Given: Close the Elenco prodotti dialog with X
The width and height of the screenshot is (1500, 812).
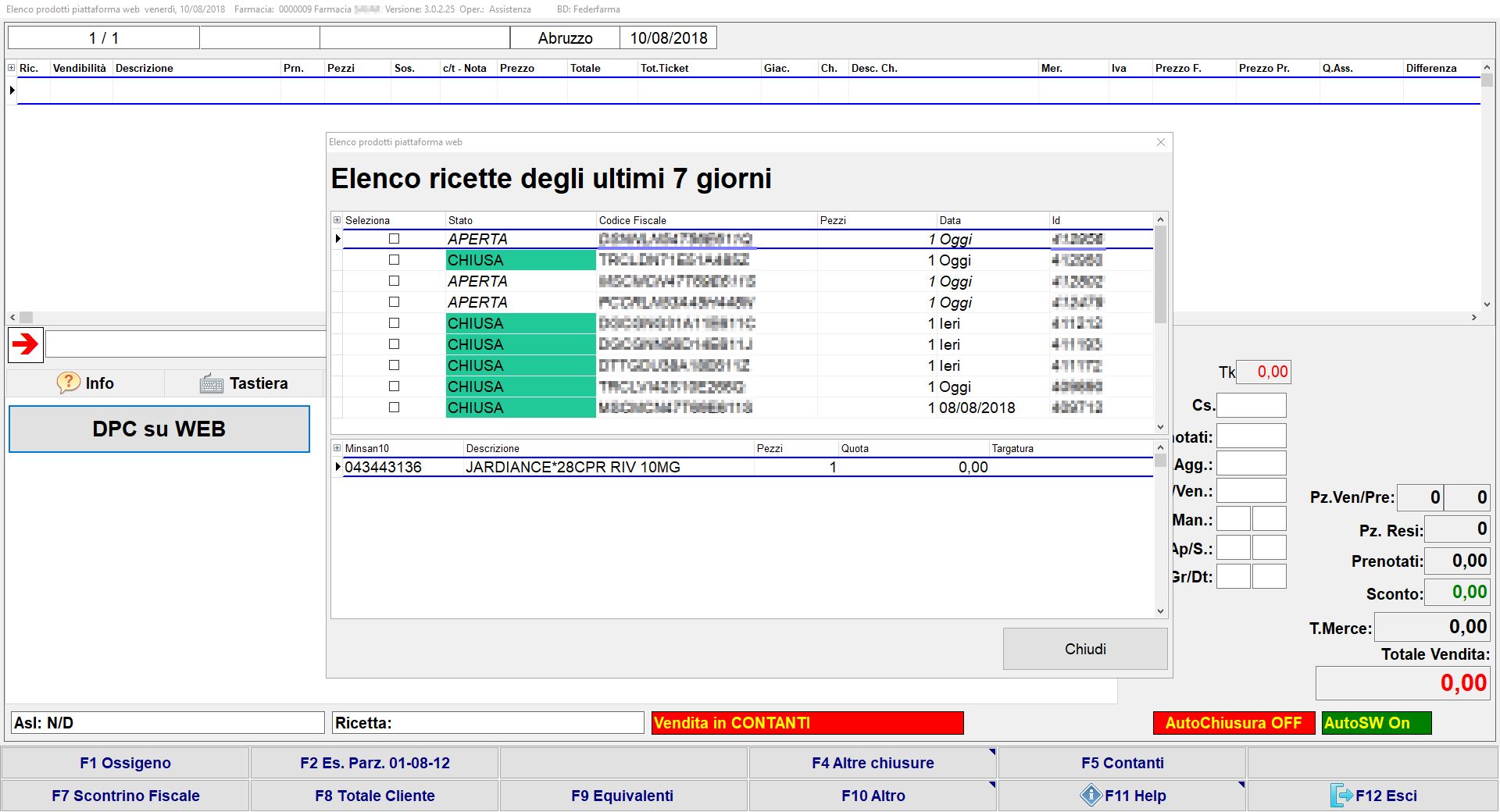Looking at the screenshot, I should click(x=1160, y=142).
